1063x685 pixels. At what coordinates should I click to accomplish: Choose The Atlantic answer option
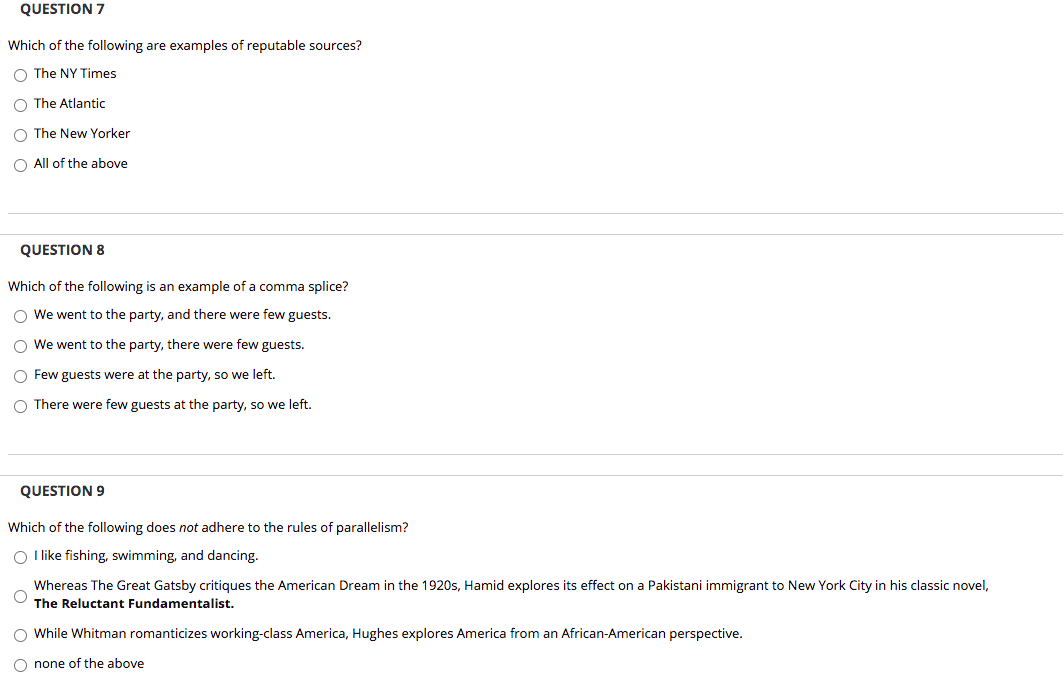(x=20, y=105)
